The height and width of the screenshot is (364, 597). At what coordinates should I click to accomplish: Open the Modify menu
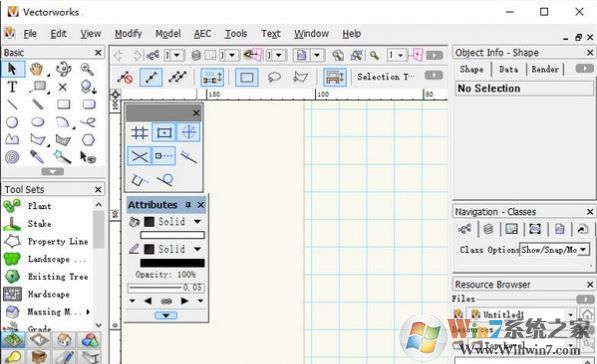point(128,34)
